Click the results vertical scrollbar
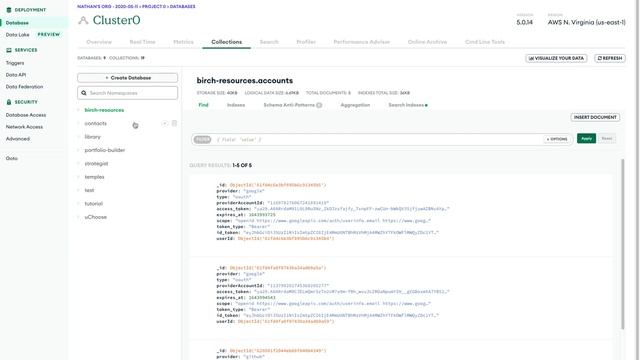640x360 pixels. point(622,244)
